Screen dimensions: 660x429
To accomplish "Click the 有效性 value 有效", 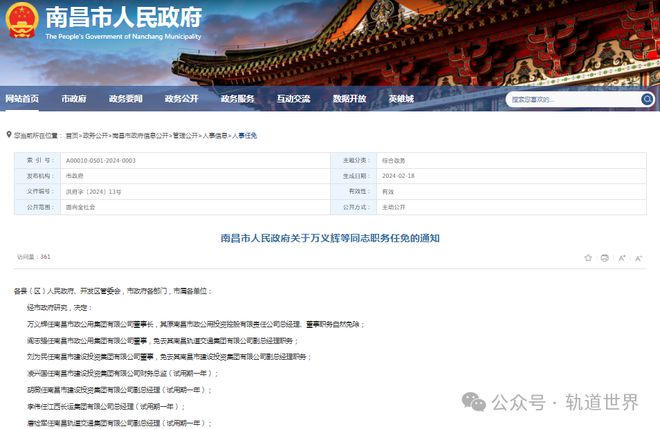I will (388, 192).
